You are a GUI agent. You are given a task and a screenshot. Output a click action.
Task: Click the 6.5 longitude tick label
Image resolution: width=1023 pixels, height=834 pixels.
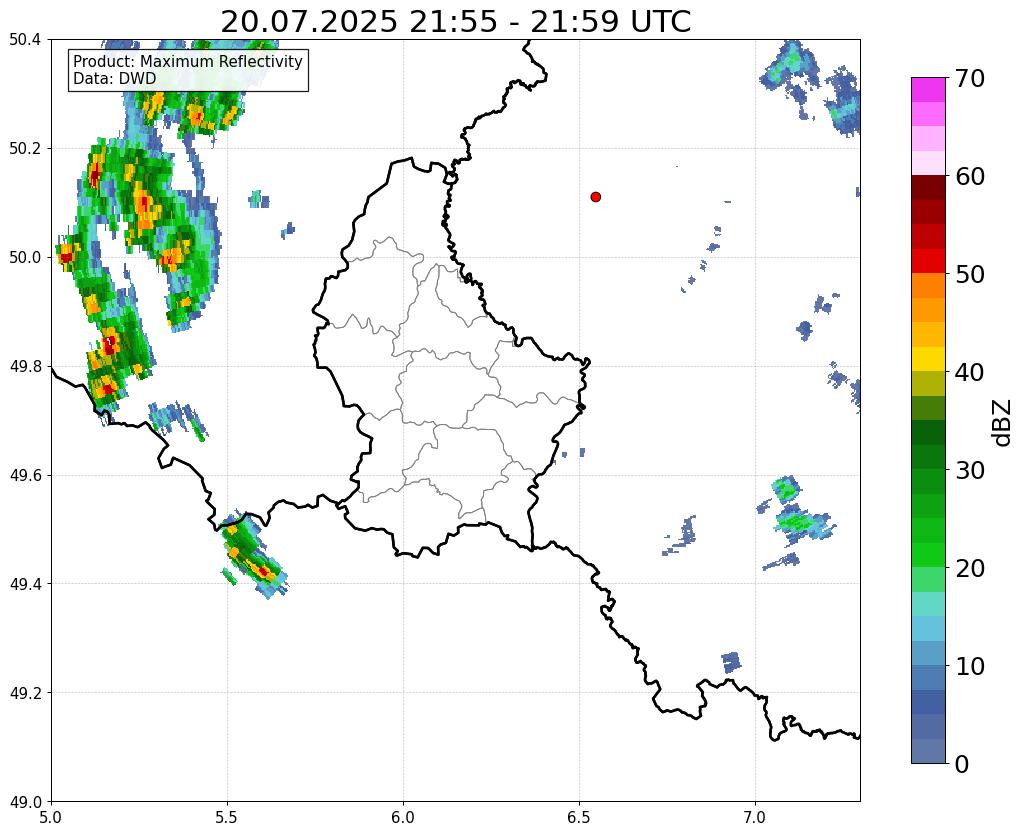click(x=579, y=817)
